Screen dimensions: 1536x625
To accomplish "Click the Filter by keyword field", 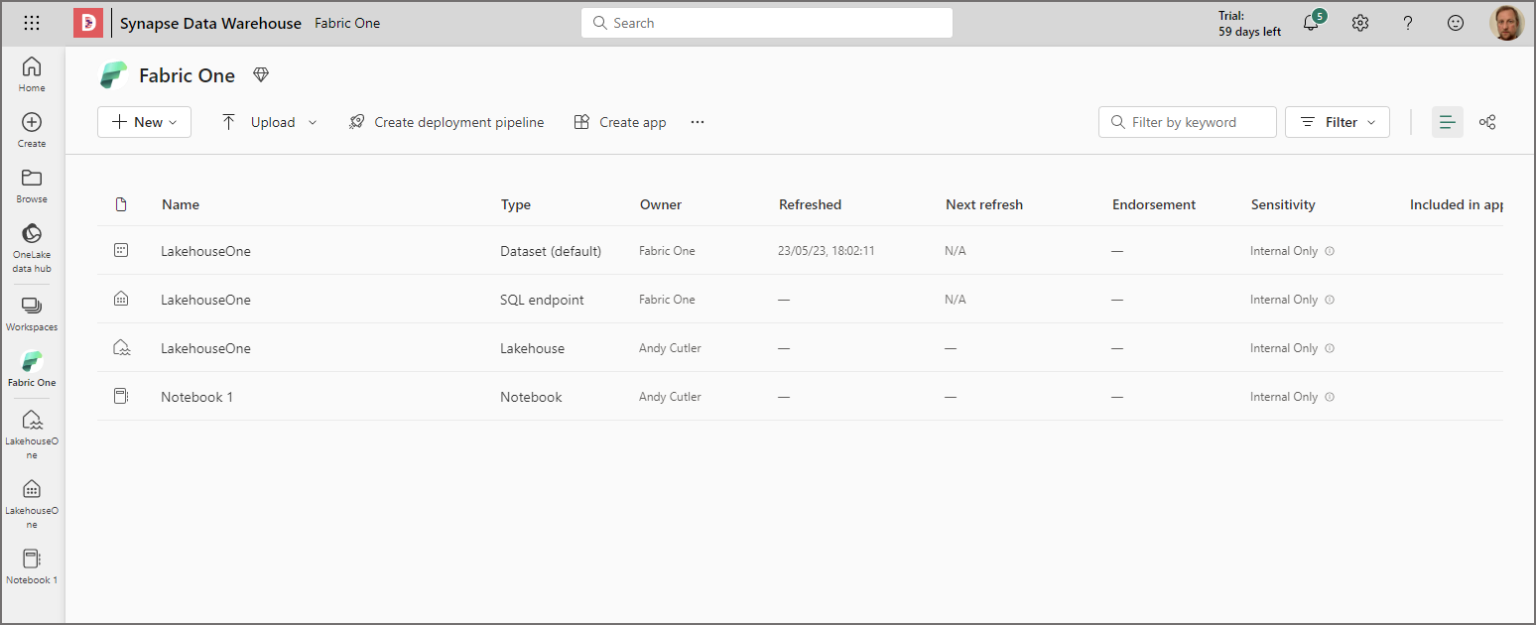I will point(1187,121).
